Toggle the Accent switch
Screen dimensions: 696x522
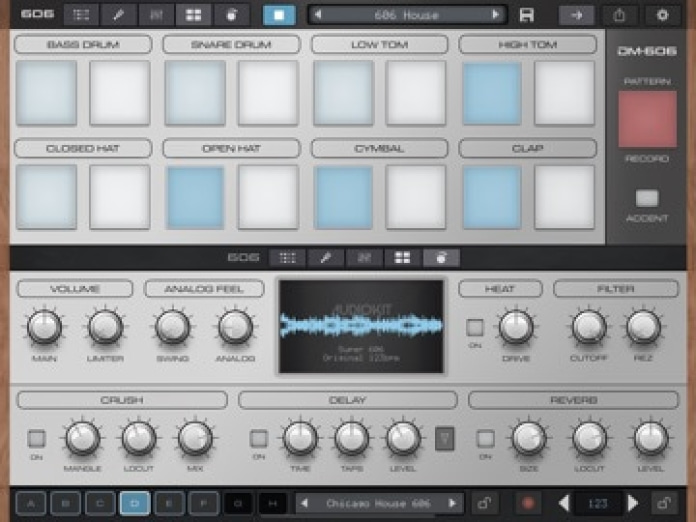click(647, 198)
